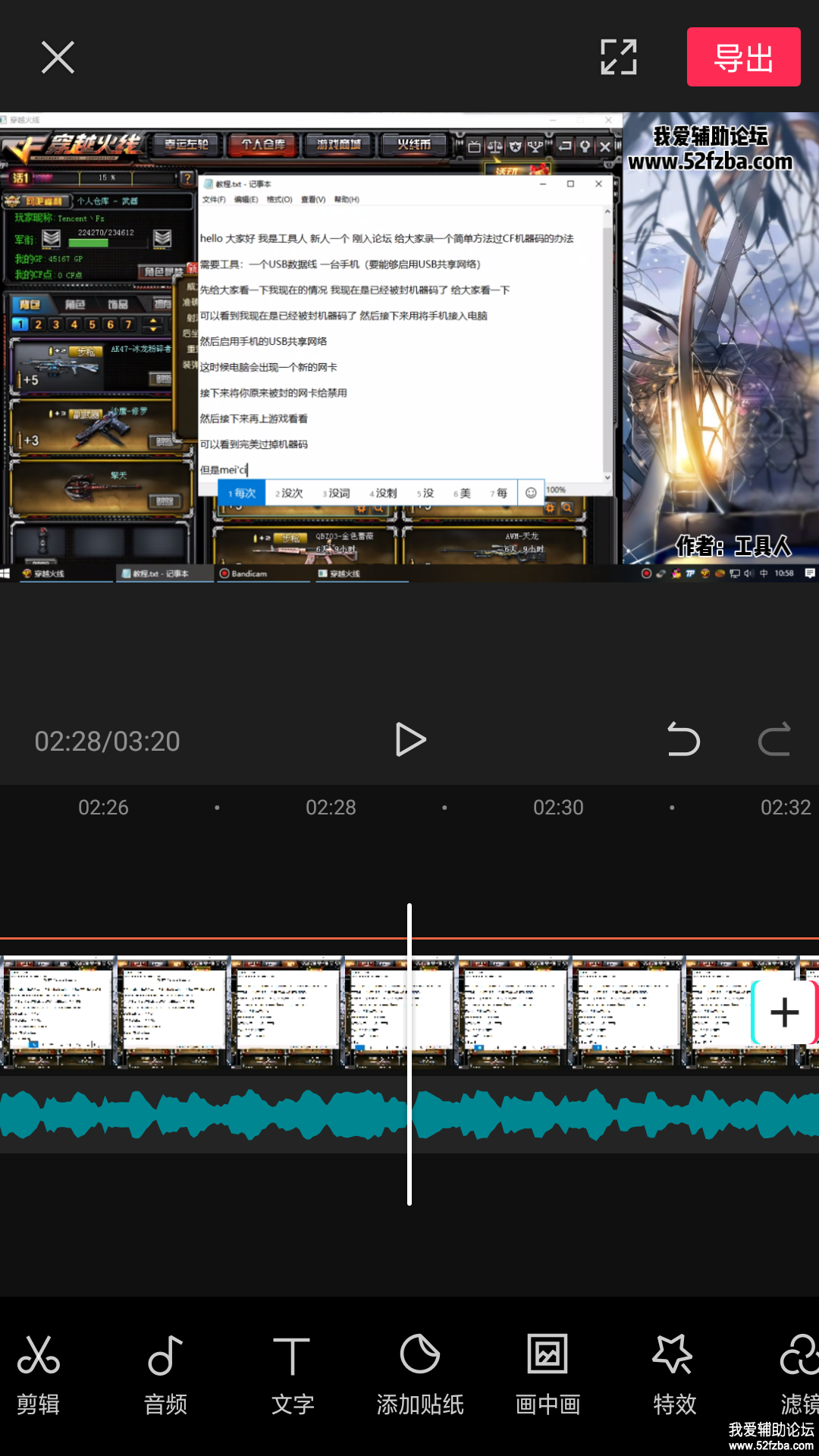The image size is (819, 1456).
Task: Tap the red 导出 export button
Action: click(x=743, y=57)
